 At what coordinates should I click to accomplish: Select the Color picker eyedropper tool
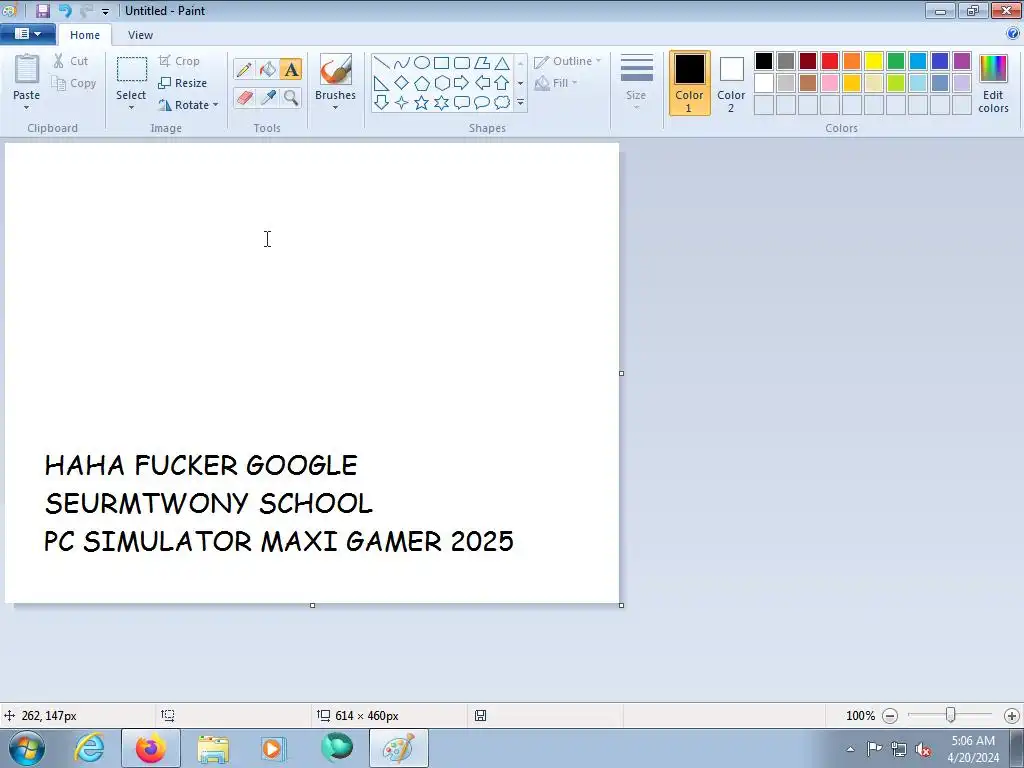268,98
